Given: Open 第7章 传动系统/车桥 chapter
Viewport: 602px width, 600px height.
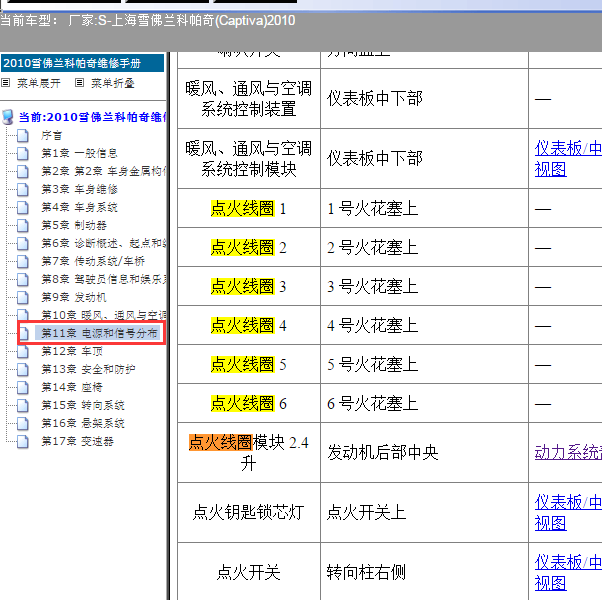Looking at the screenshot, I should coord(93,261).
